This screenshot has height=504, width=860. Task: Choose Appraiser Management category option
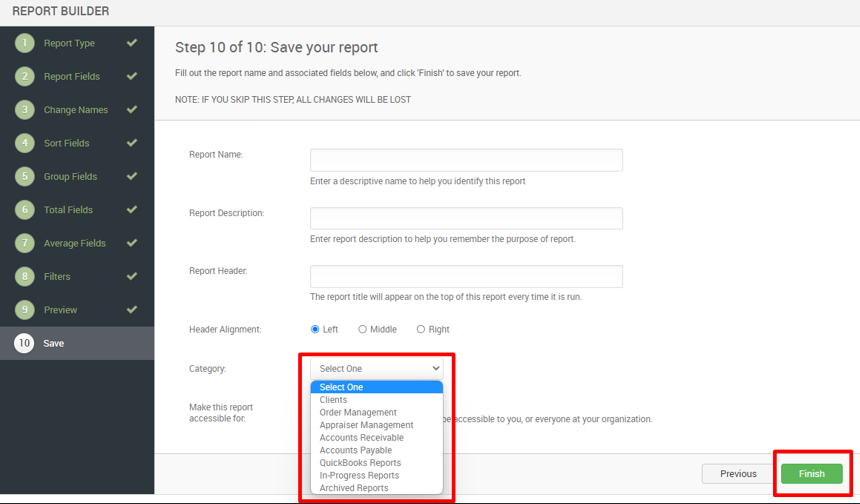(x=377, y=425)
